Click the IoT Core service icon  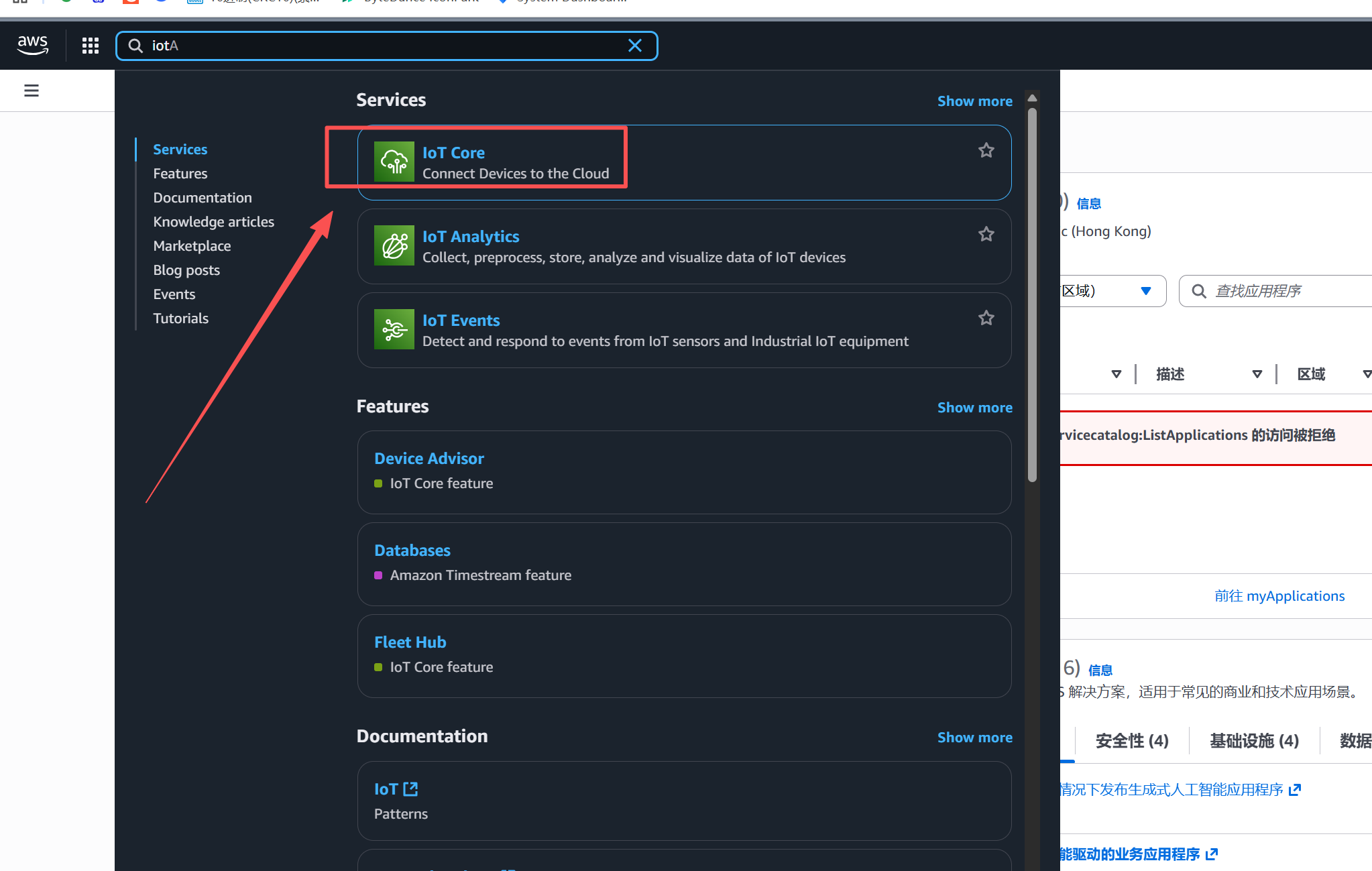(394, 162)
